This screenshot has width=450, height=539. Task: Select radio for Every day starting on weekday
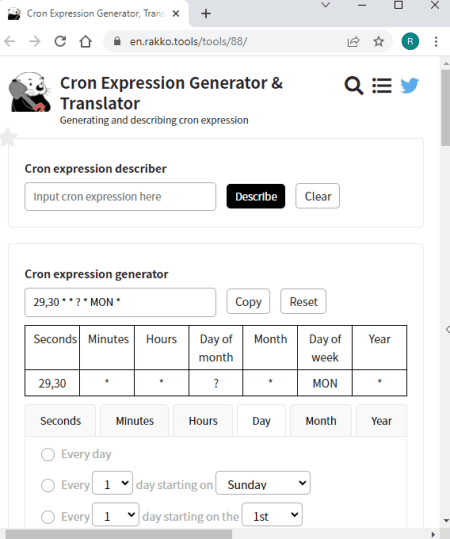click(x=48, y=485)
